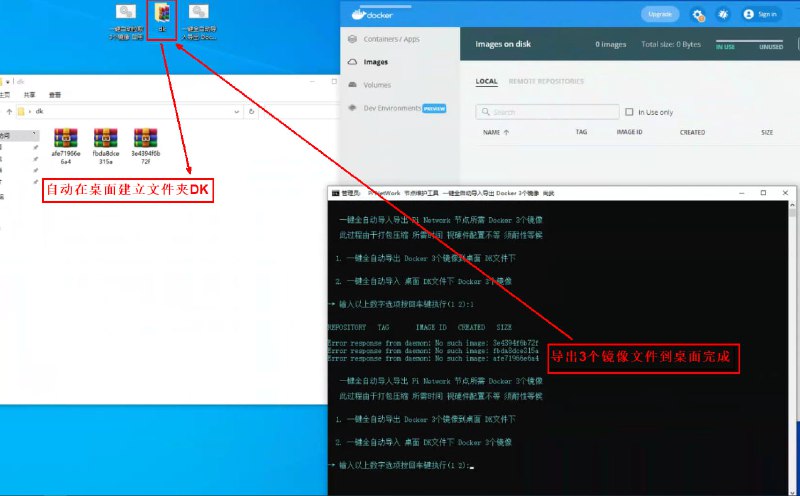The width and height of the screenshot is (800, 496).
Task: Switch to the REMOTE REPOSITORIES tab
Action: tap(545, 82)
